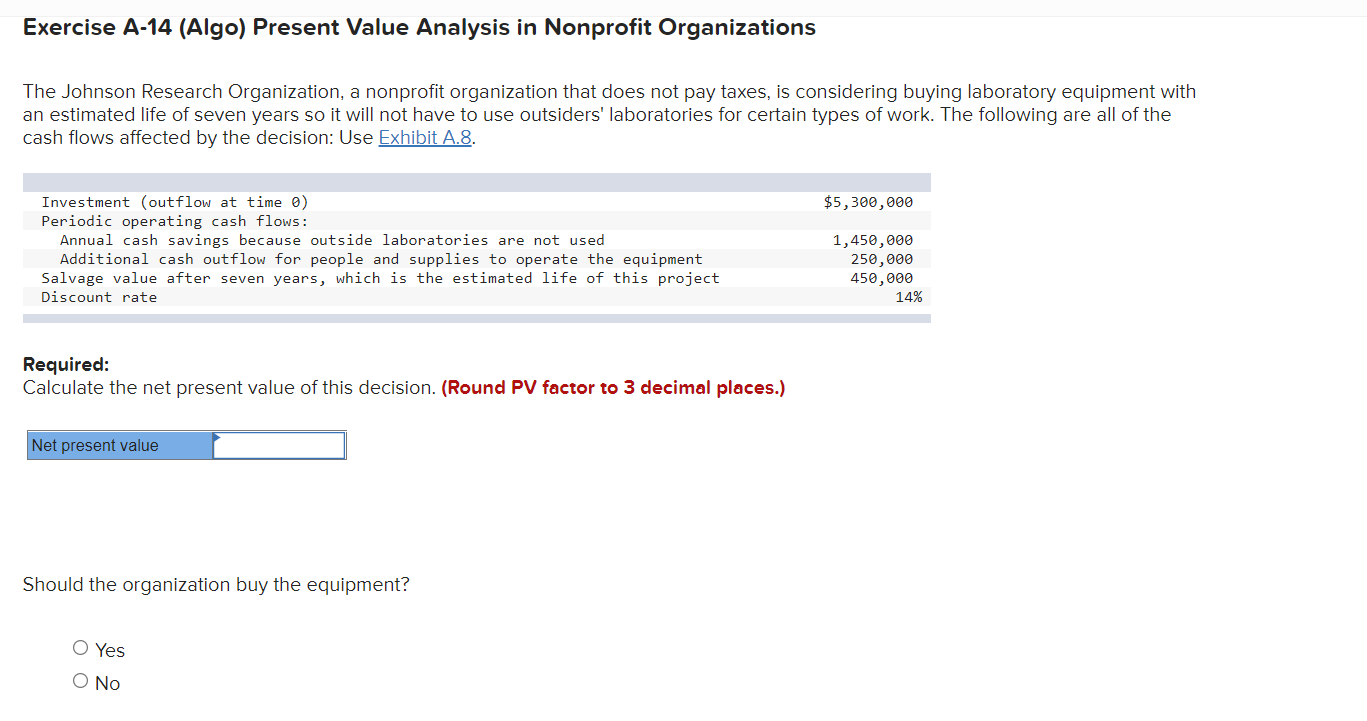
Task: Open the Exhibit A.8 hyperlink
Action: (424, 137)
